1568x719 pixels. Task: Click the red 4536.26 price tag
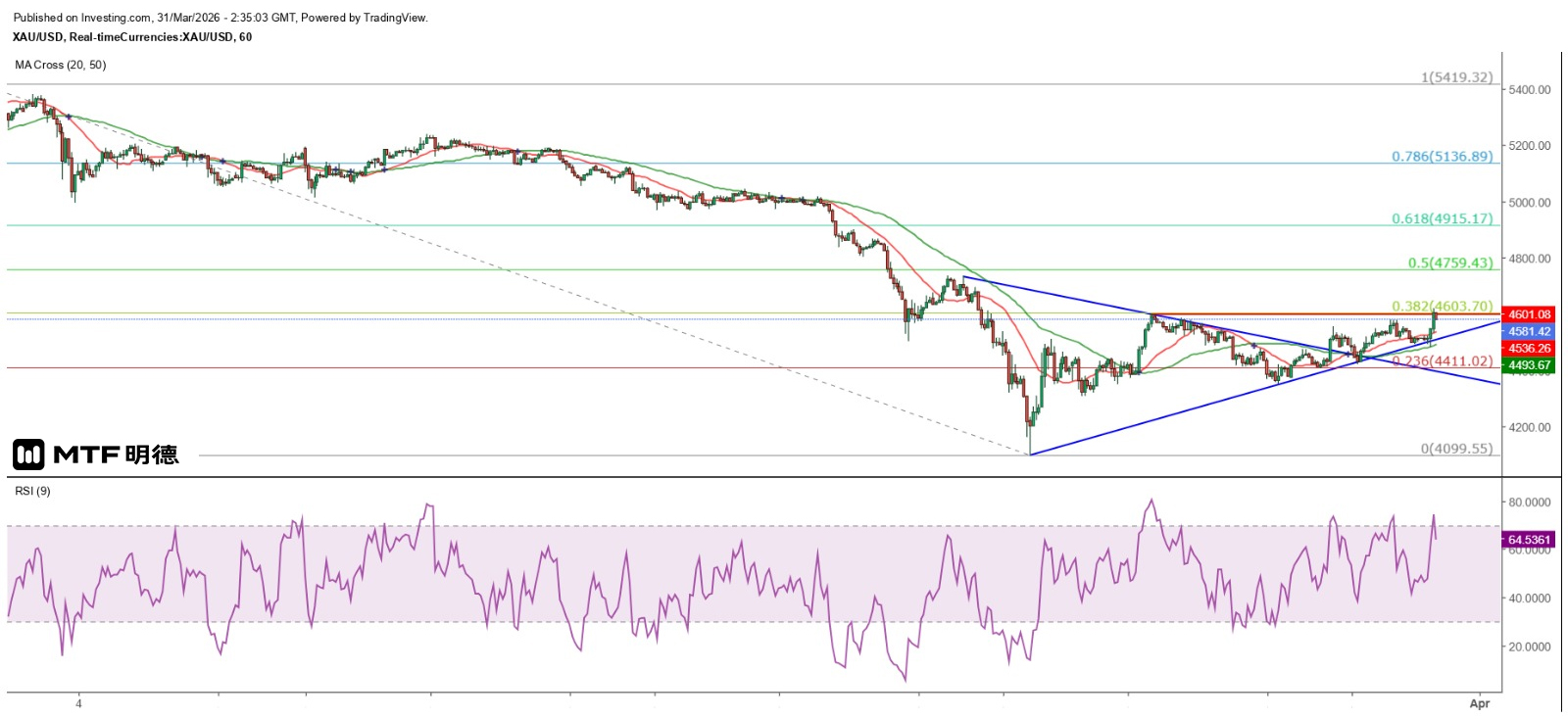(1529, 349)
